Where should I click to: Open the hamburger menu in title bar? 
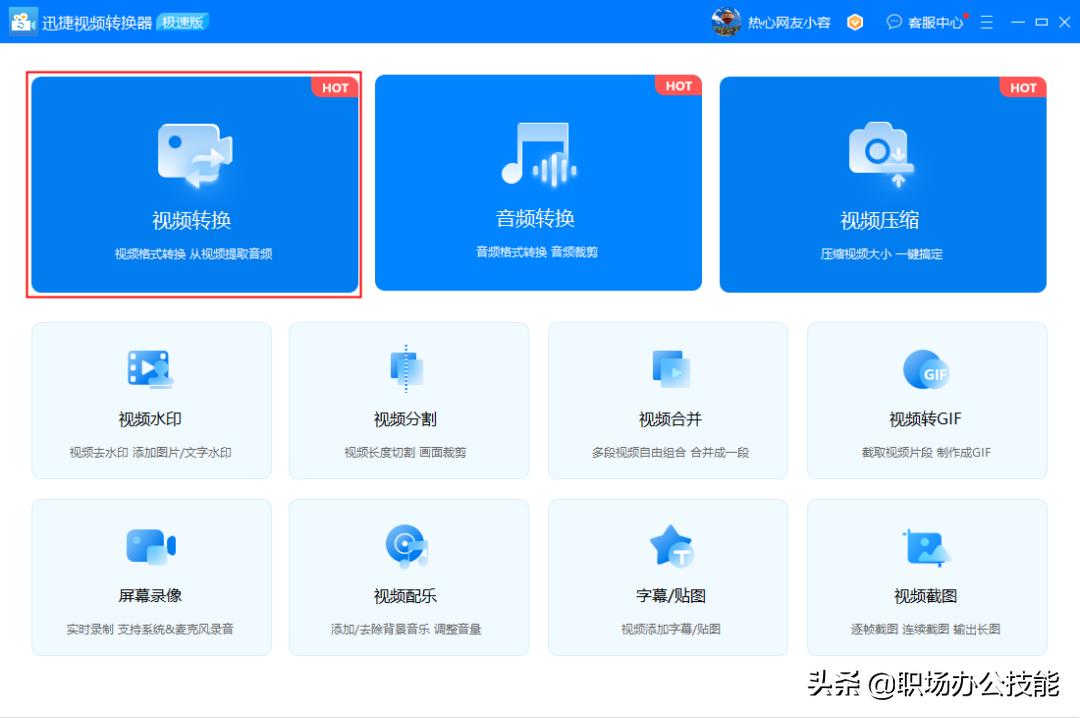pos(986,21)
